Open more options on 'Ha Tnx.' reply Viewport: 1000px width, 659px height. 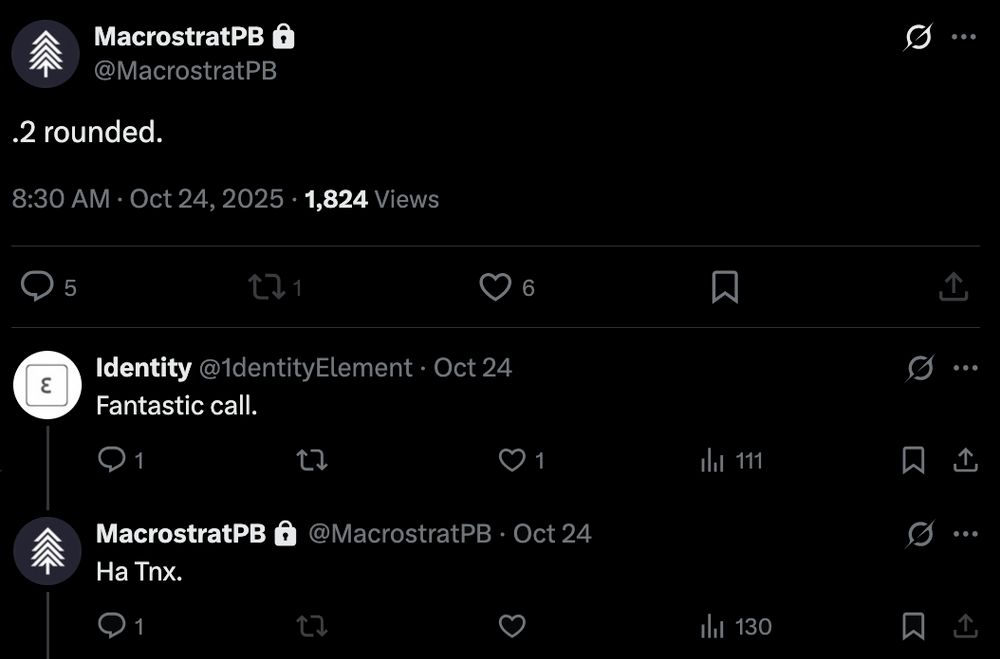tap(965, 534)
